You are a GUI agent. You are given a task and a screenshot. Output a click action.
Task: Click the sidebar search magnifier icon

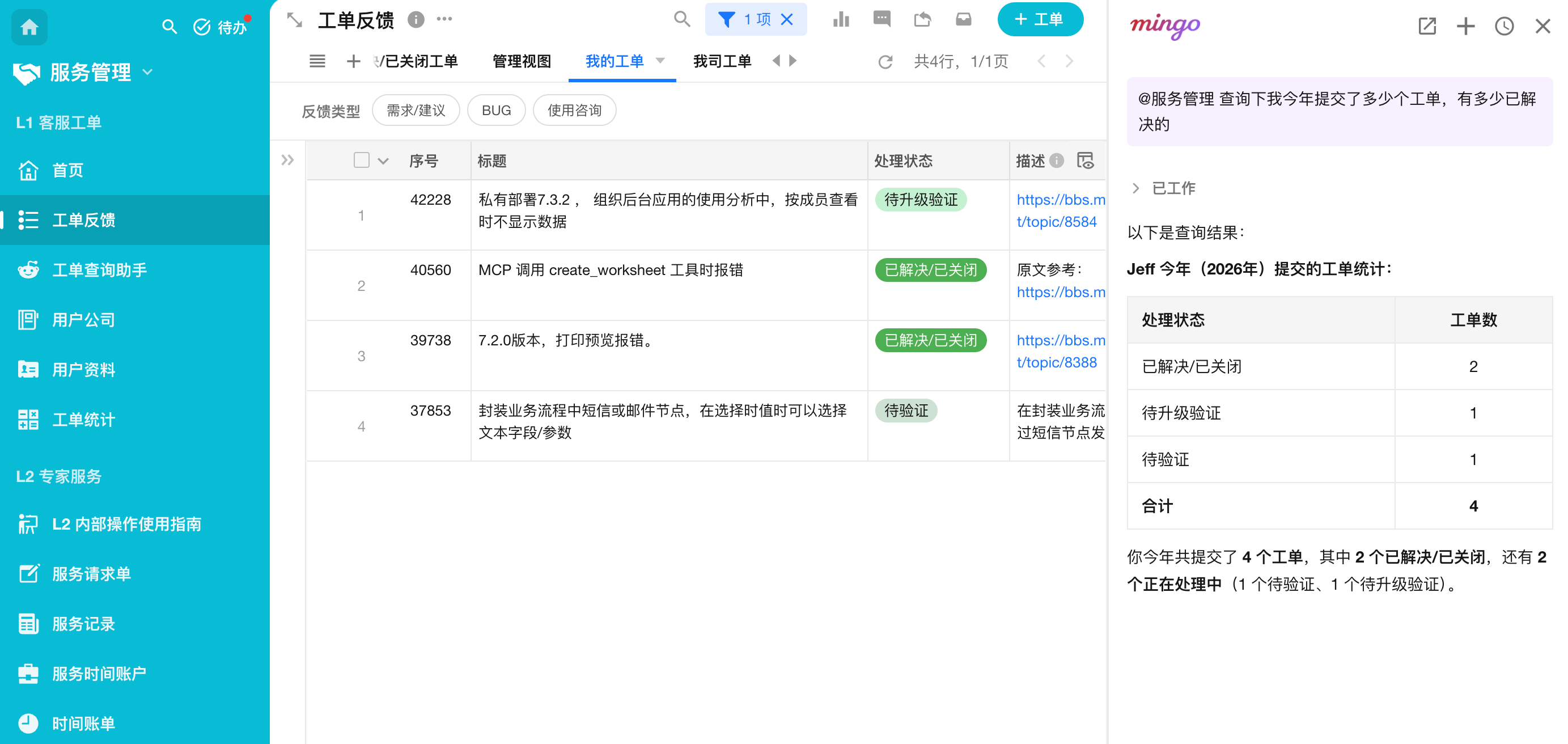169,27
